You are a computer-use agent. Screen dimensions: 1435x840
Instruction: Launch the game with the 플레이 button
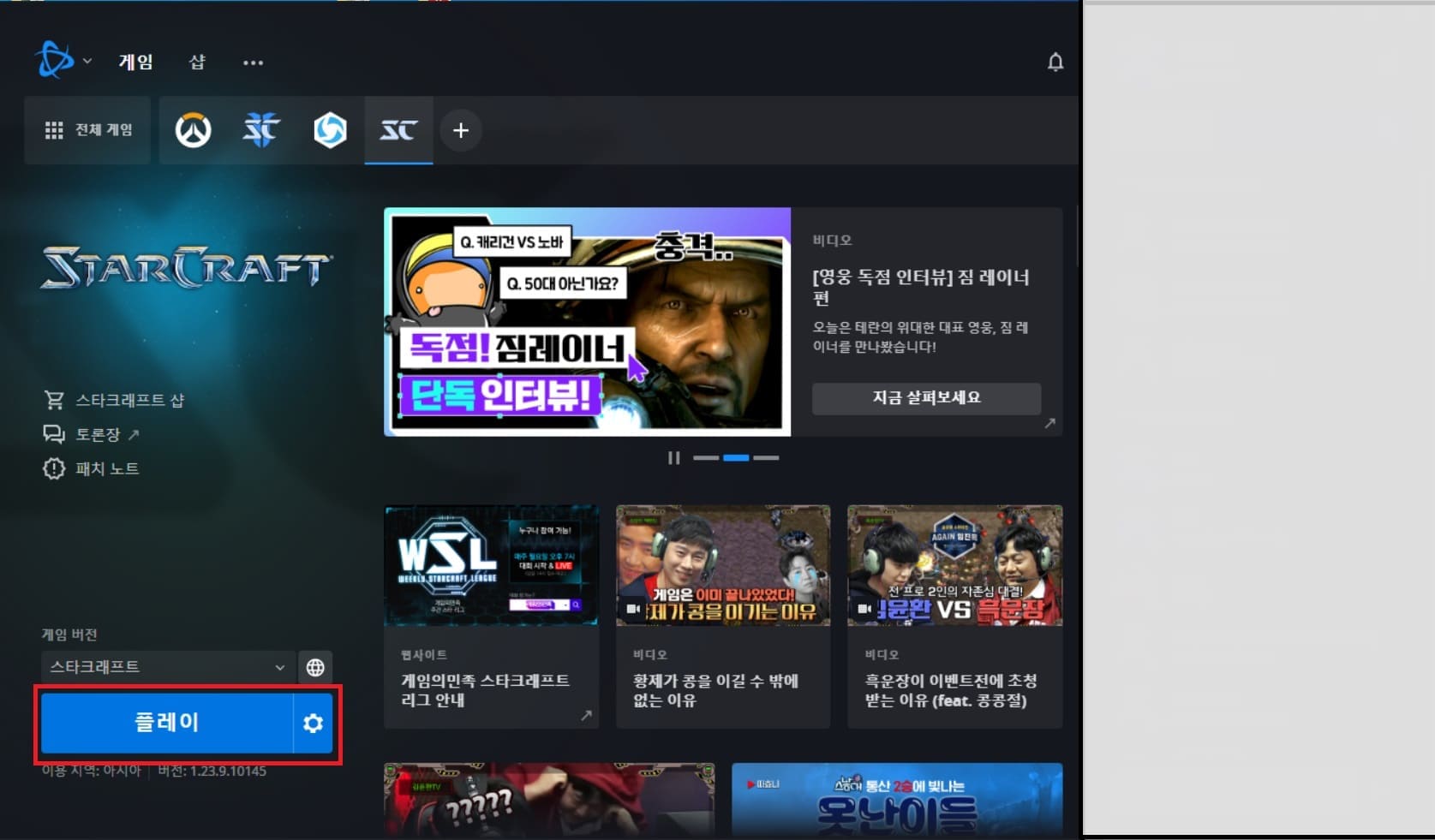(167, 723)
